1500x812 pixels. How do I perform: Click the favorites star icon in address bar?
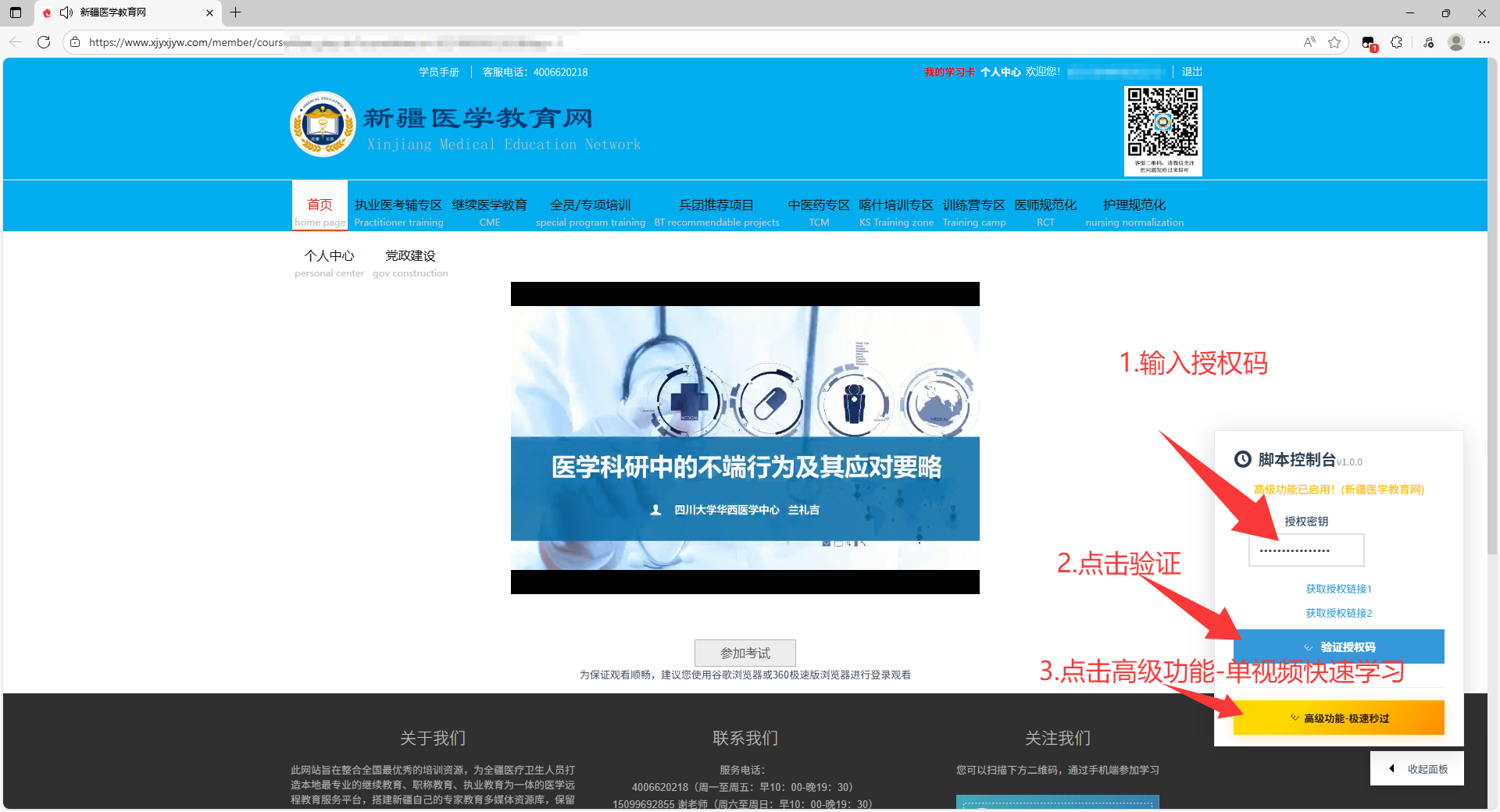tap(1334, 42)
